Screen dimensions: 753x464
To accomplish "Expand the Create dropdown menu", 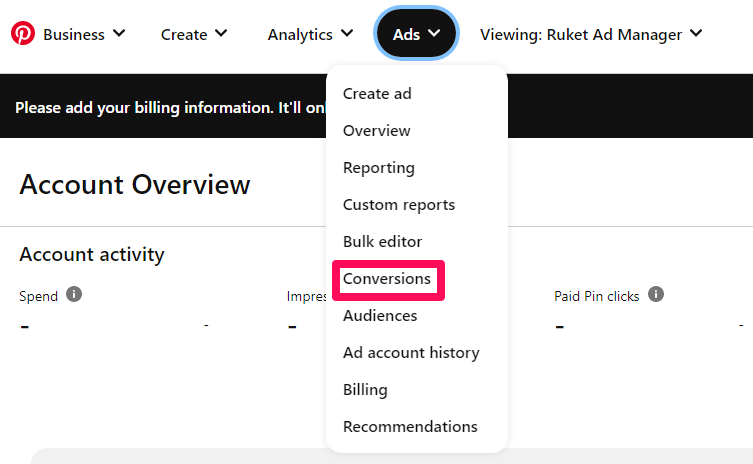I will tap(194, 34).
